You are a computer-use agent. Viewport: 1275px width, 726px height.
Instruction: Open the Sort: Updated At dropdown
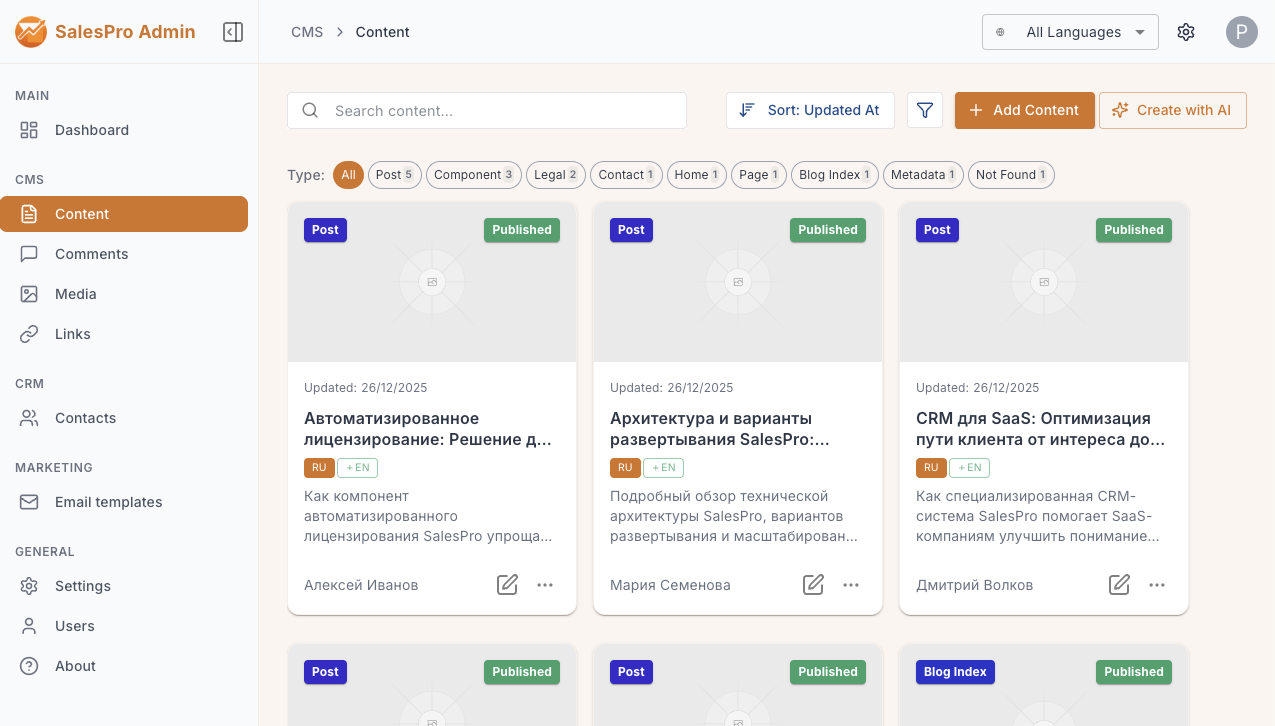coord(810,110)
